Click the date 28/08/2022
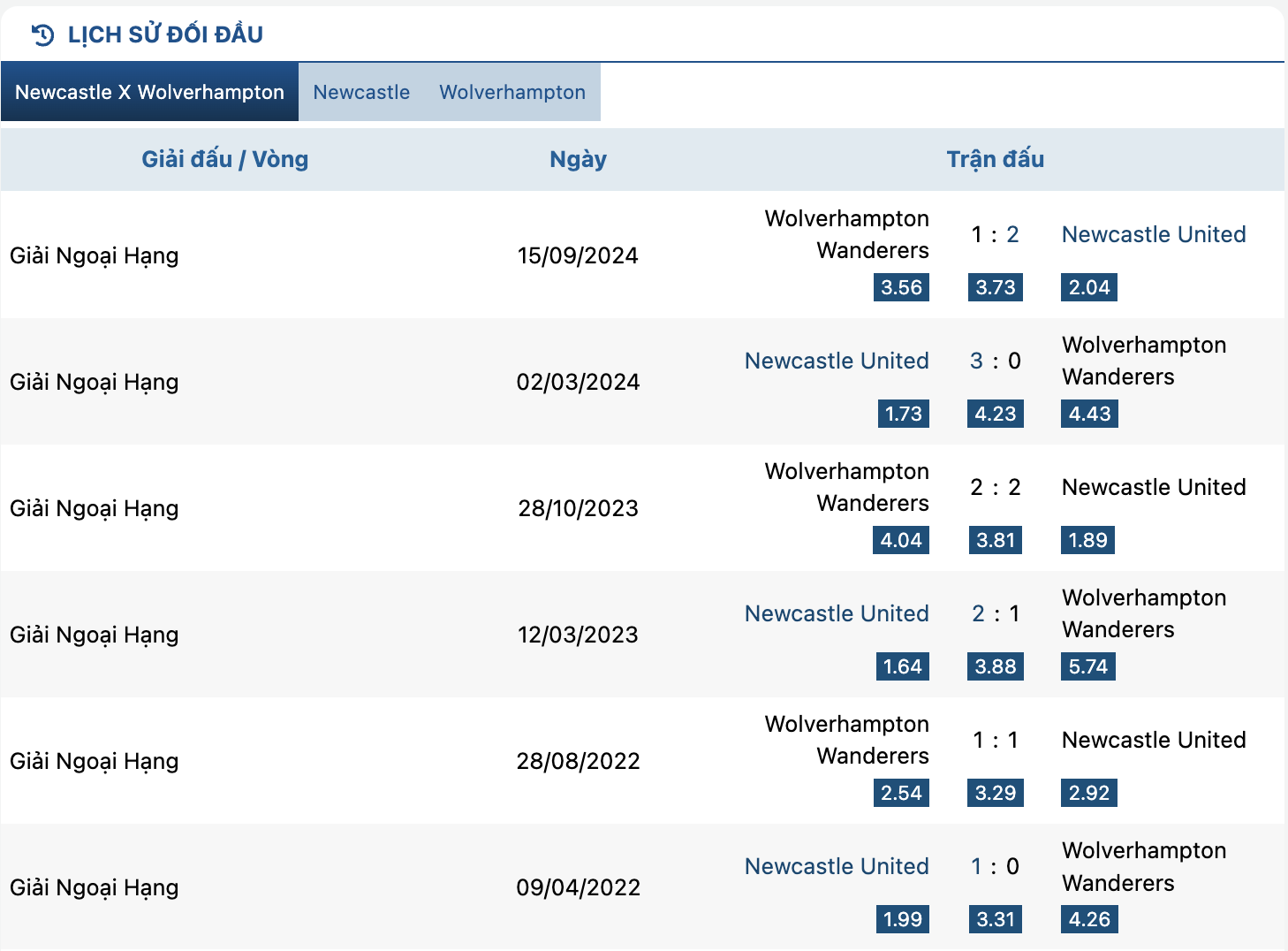Viewport: 1288px width, 951px height. coord(578,761)
